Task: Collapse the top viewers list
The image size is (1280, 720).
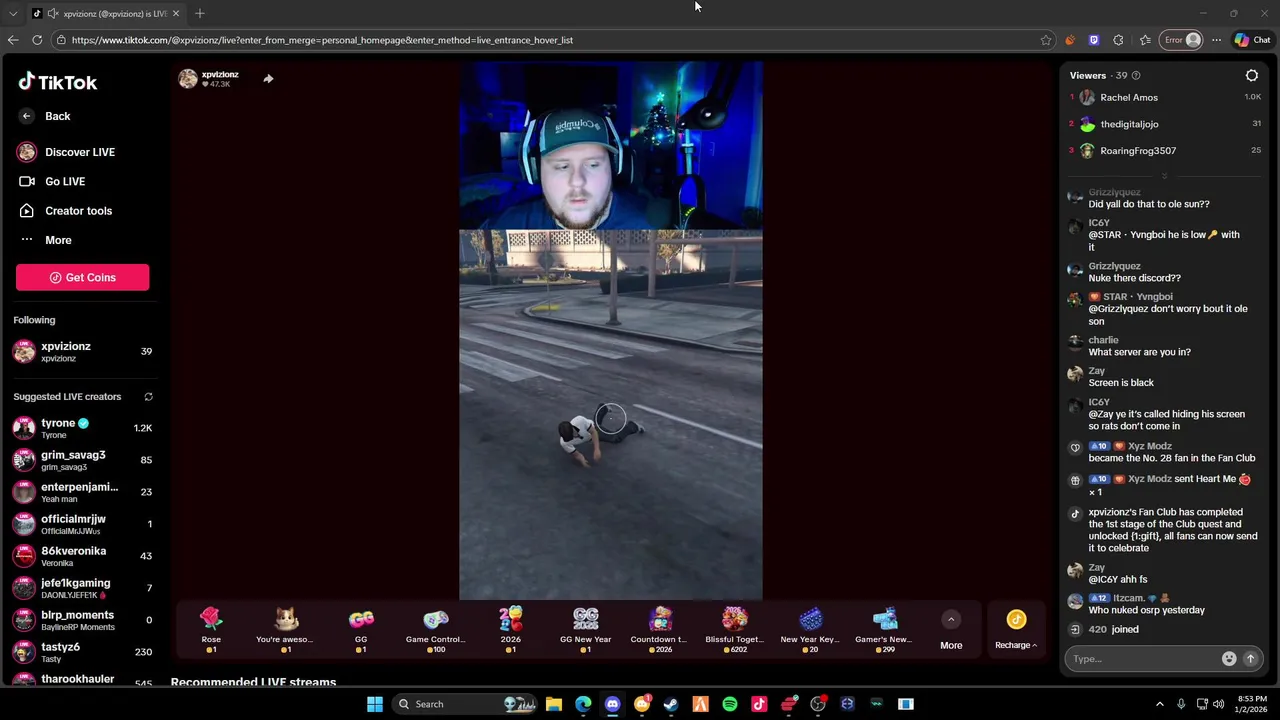Action: pyautogui.click(x=1164, y=176)
